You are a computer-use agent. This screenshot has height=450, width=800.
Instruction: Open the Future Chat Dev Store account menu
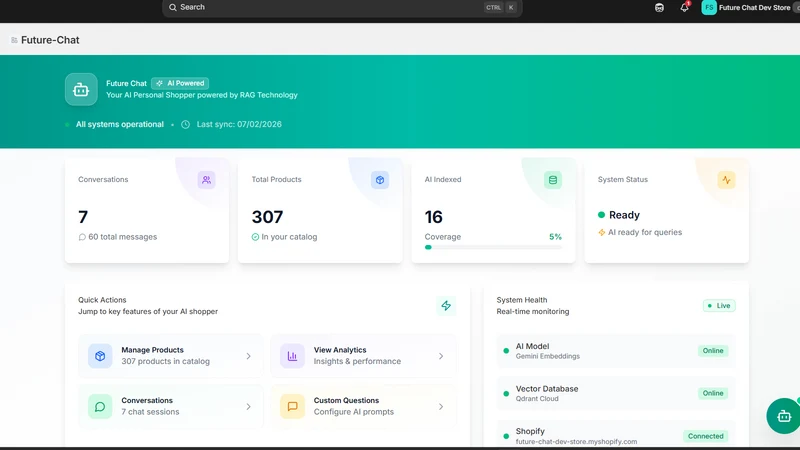[x=754, y=8]
